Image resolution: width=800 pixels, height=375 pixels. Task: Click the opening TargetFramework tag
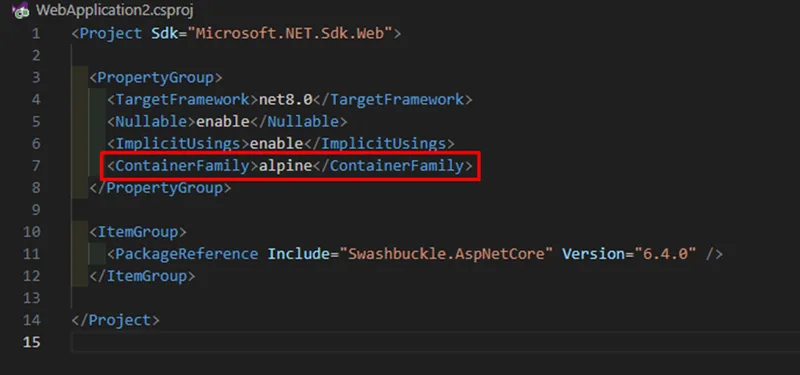pos(183,99)
